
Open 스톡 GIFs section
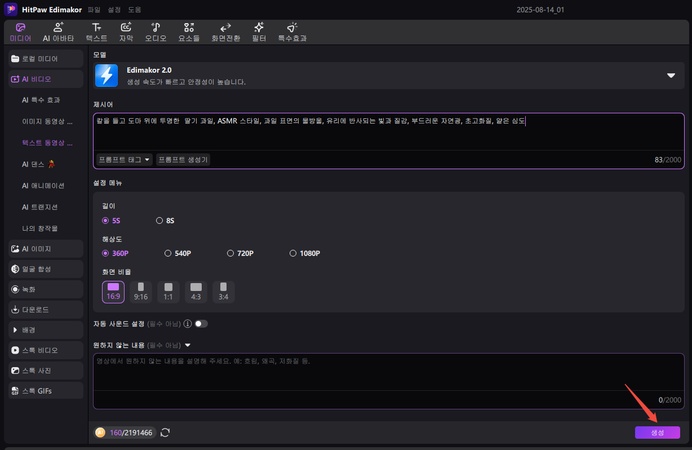coord(45,391)
